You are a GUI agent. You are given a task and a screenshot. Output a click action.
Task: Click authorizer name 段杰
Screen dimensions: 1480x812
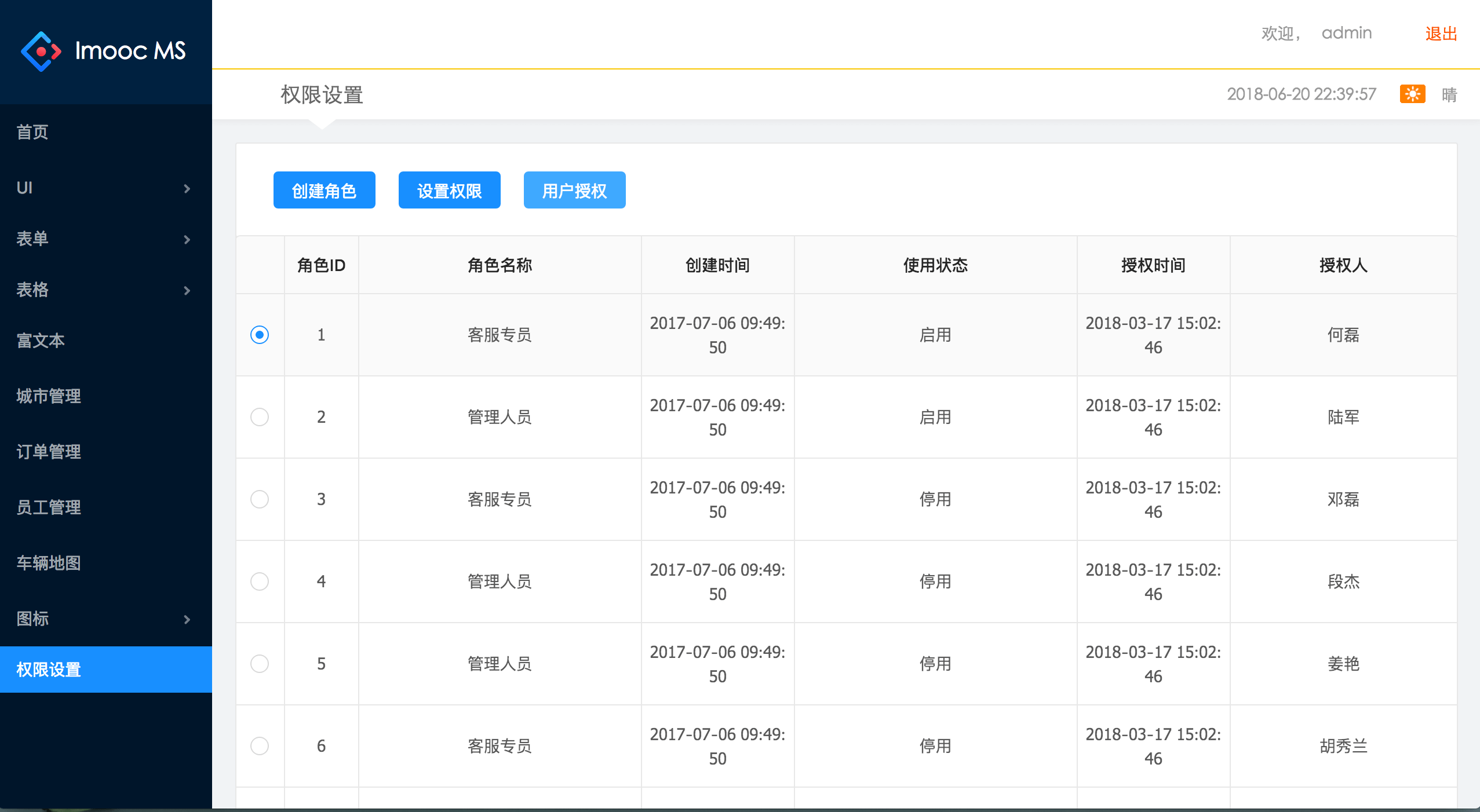click(x=1344, y=581)
